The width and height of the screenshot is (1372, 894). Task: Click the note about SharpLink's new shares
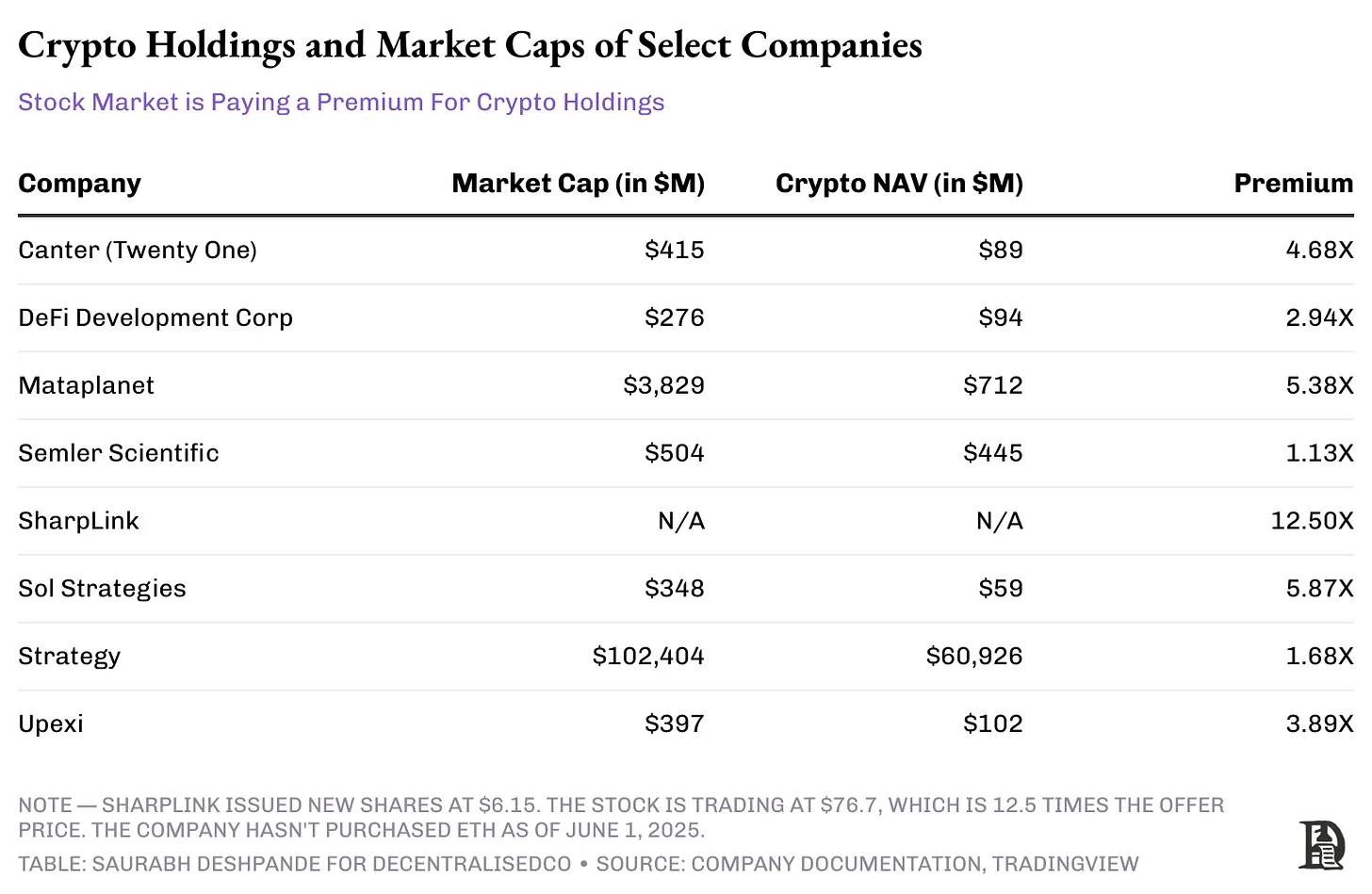621,817
